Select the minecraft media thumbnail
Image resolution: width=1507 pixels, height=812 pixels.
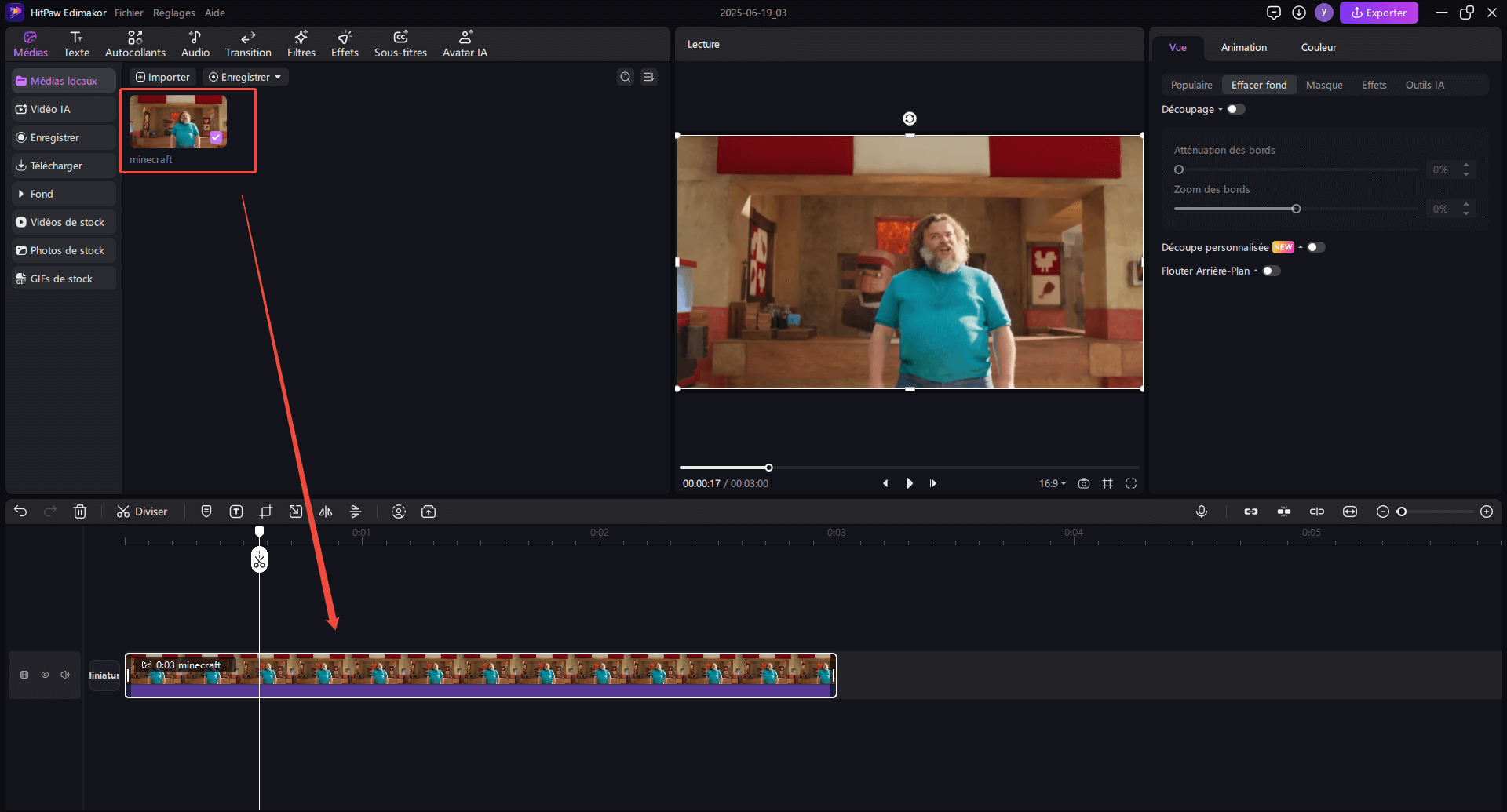(x=178, y=122)
